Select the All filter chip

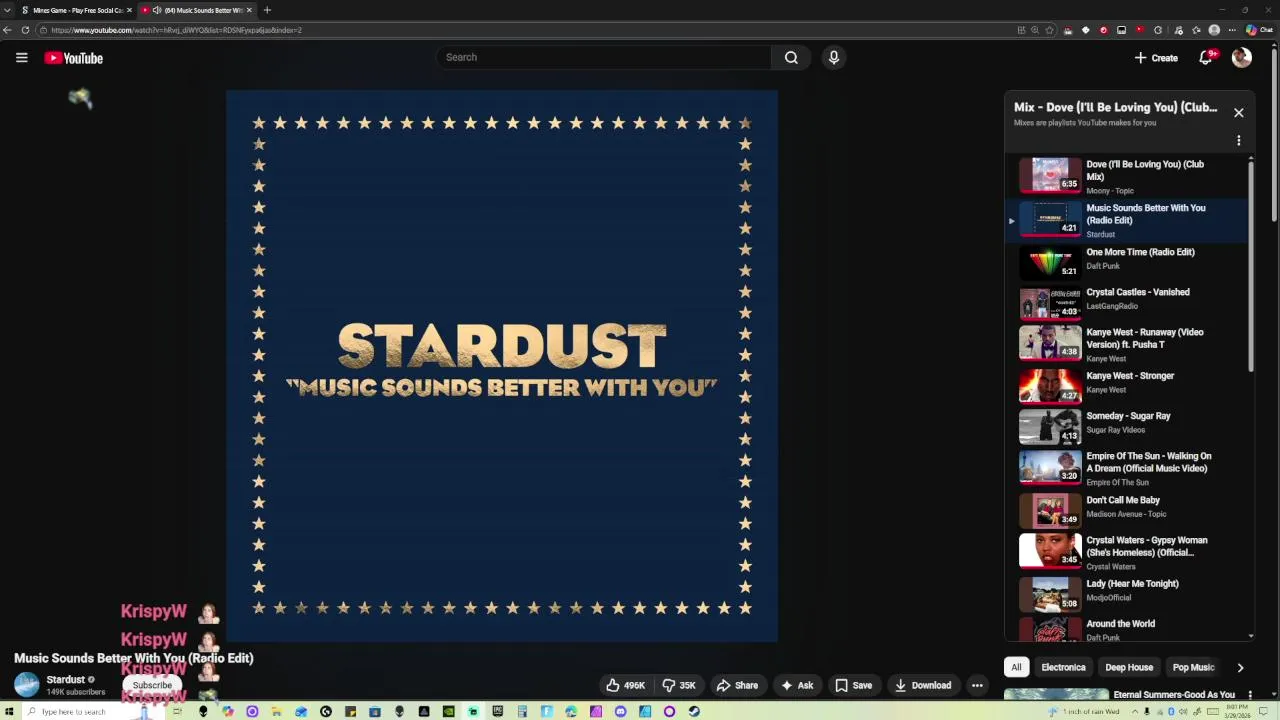[x=1016, y=667]
